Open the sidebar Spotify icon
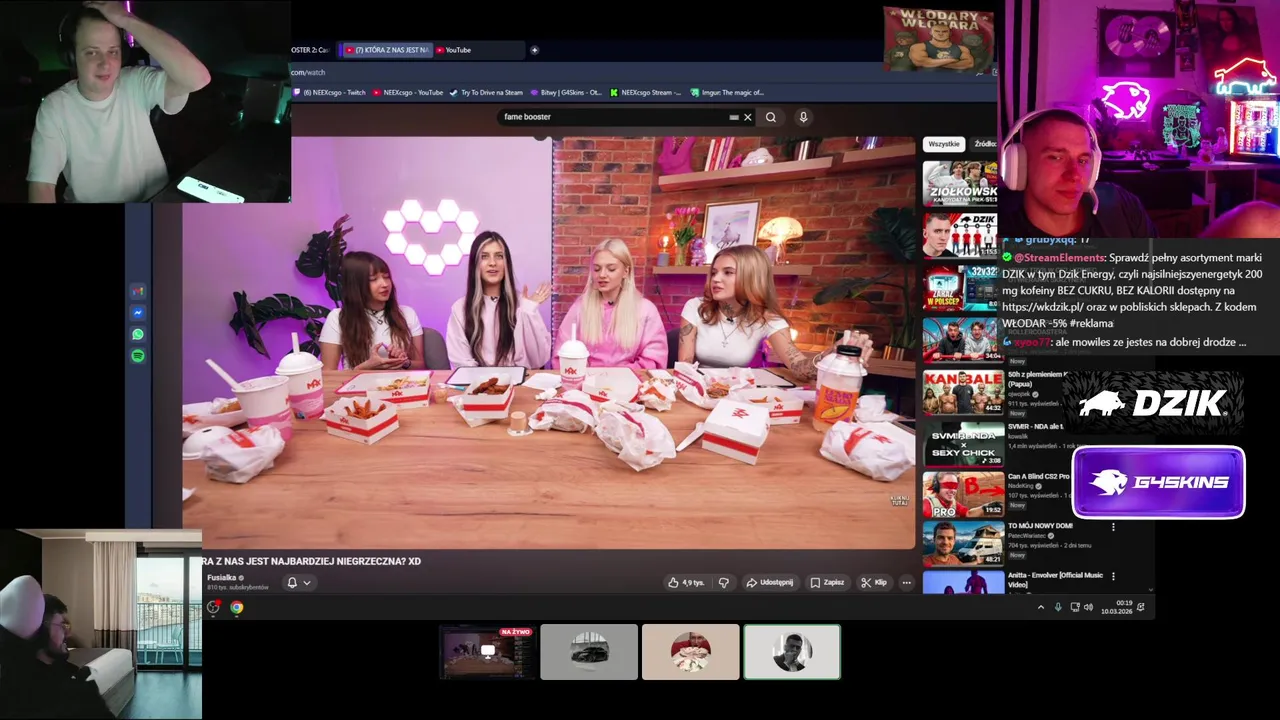Viewport: 1280px width, 720px height. pyautogui.click(x=138, y=356)
